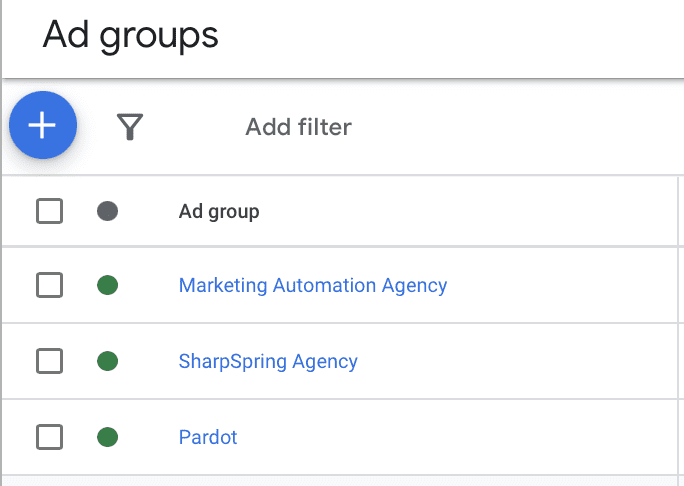Click the gray status dot column header
Image resolution: width=684 pixels, height=486 pixels.
(x=108, y=211)
